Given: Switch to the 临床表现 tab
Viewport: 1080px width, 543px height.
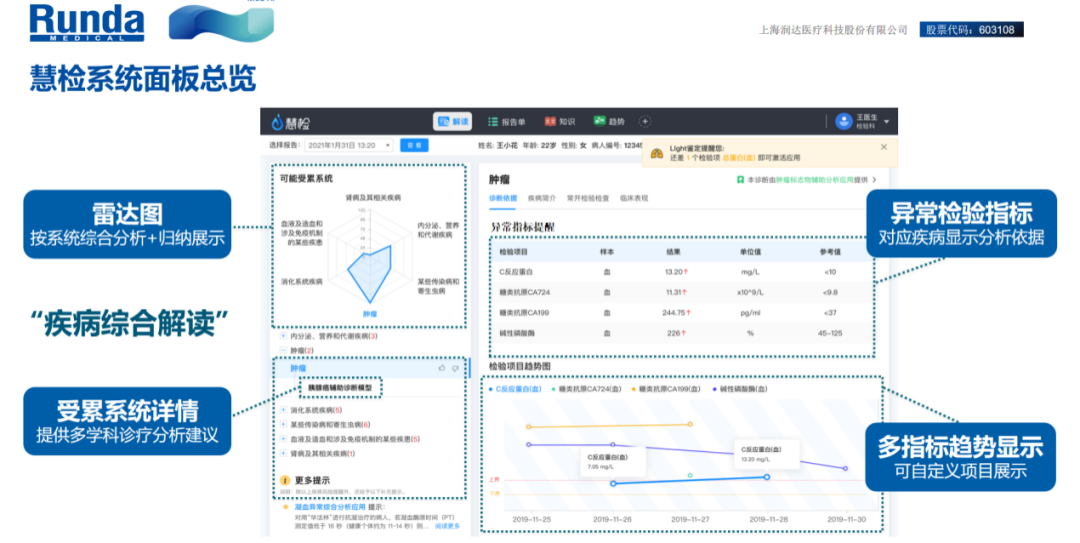Looking at the screenshot, I should [634, 198].
